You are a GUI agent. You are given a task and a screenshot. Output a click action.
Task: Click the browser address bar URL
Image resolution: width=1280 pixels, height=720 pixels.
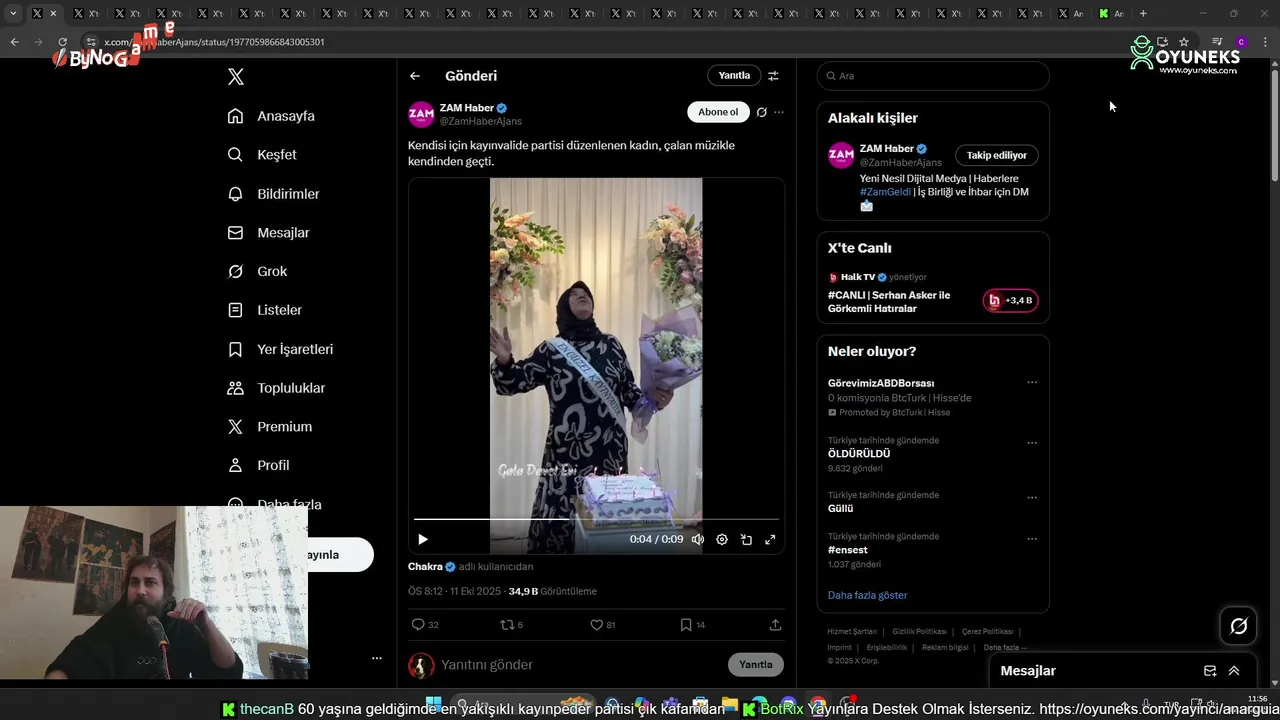214,42
